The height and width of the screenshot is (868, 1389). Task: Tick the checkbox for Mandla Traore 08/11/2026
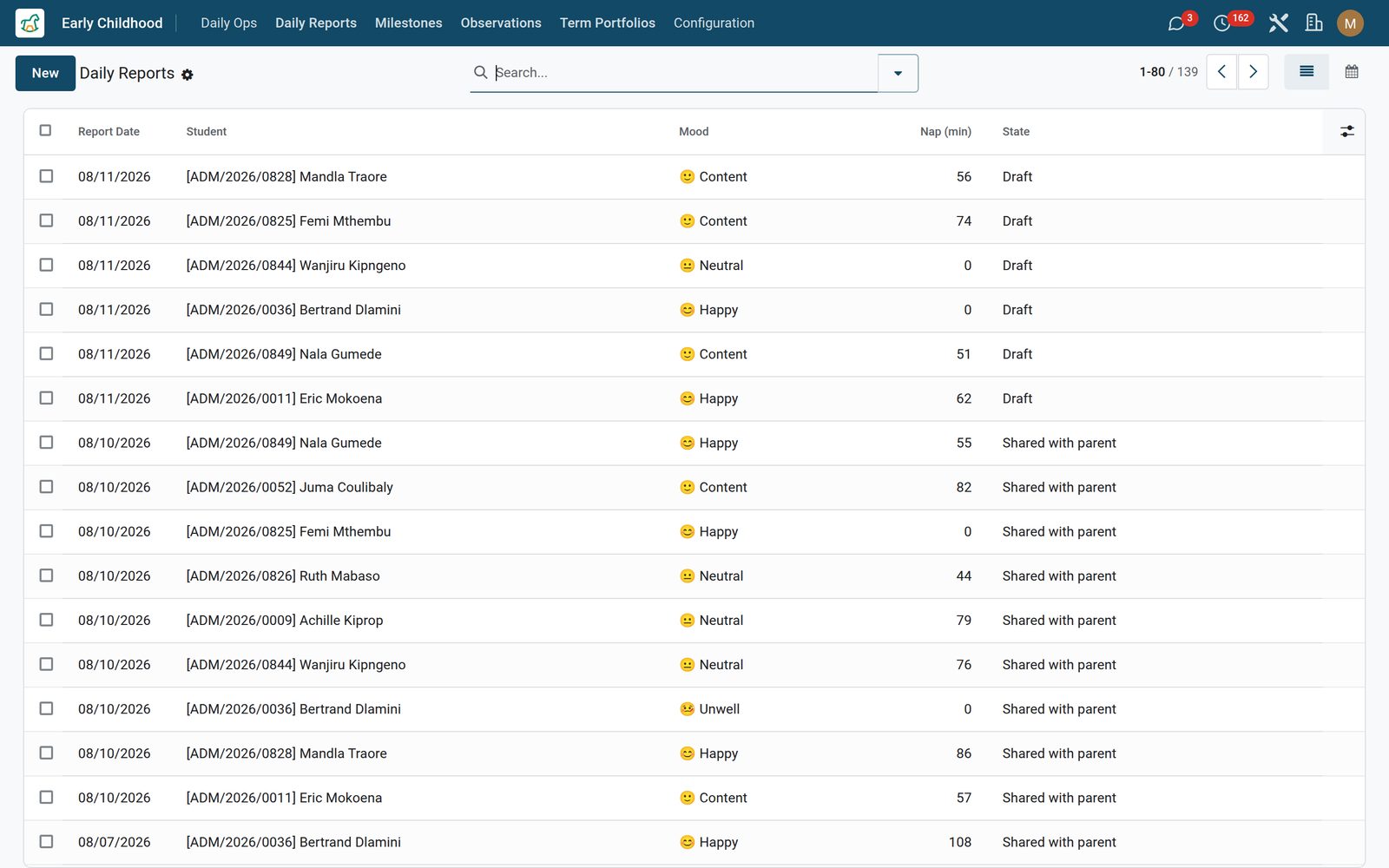coord(46,176)
